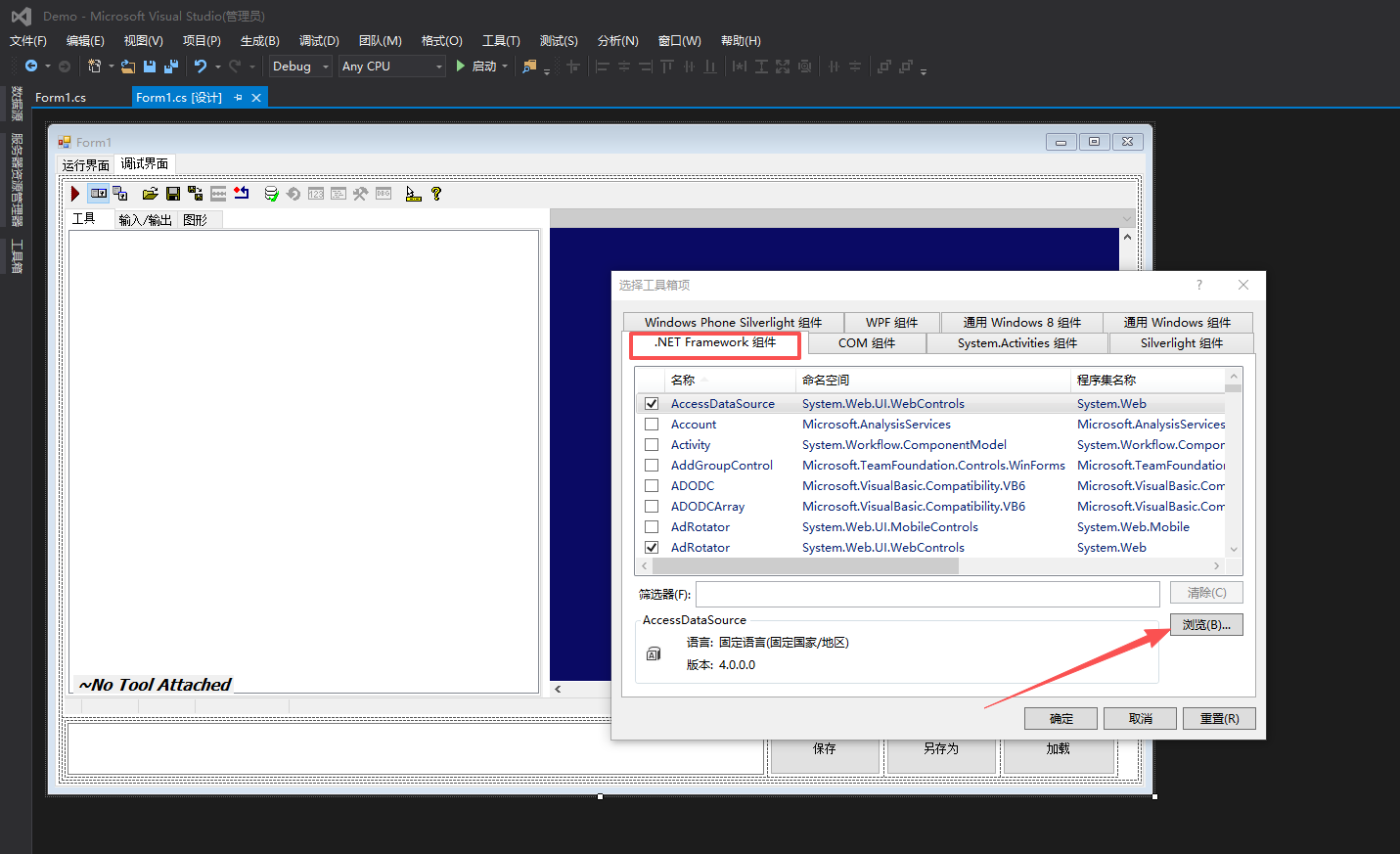Check the ADODC component checkbox
Screen dimensions: 1400x854
tap(652, 485)
